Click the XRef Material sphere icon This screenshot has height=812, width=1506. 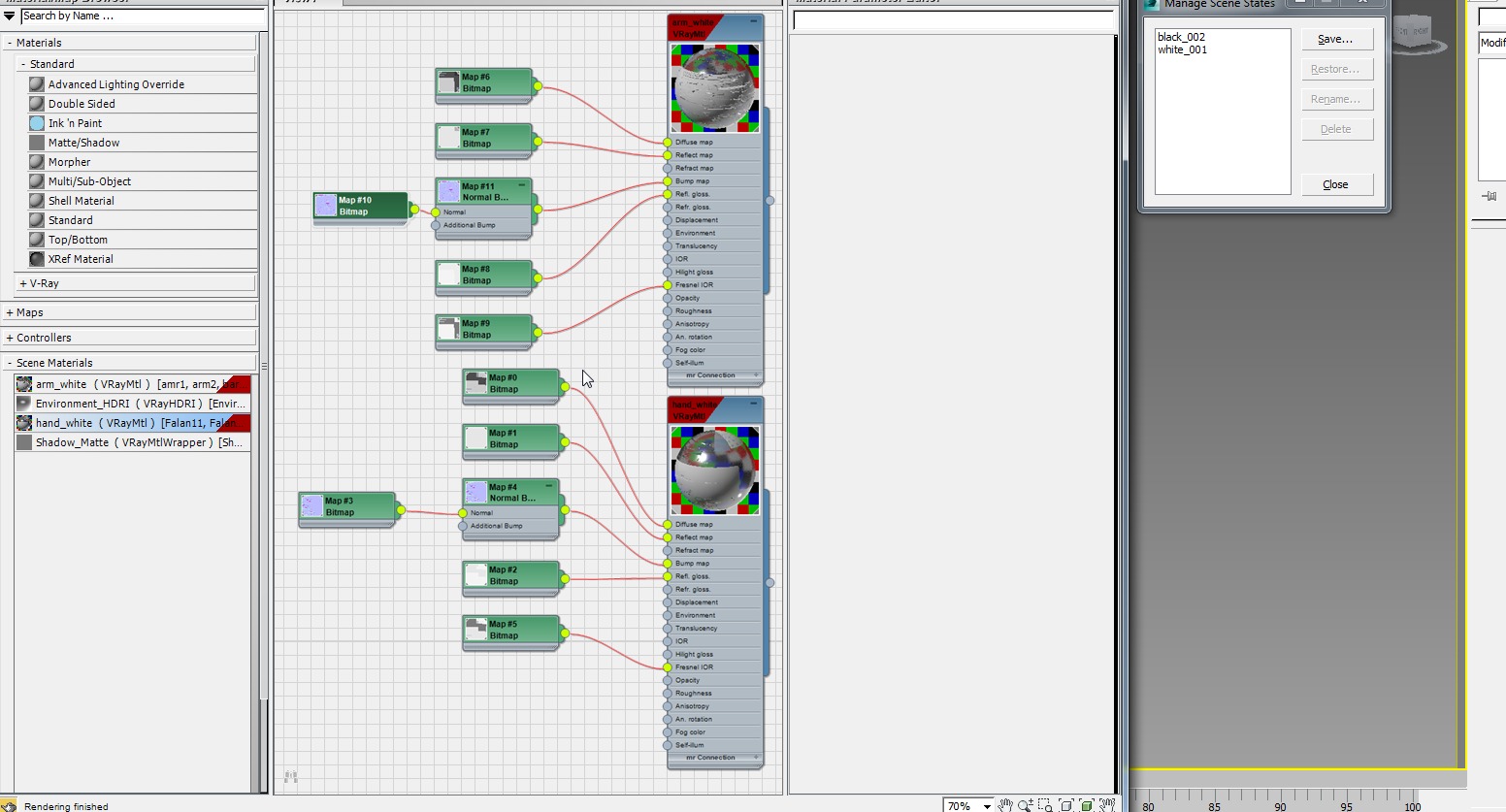(x=37, y=259)
